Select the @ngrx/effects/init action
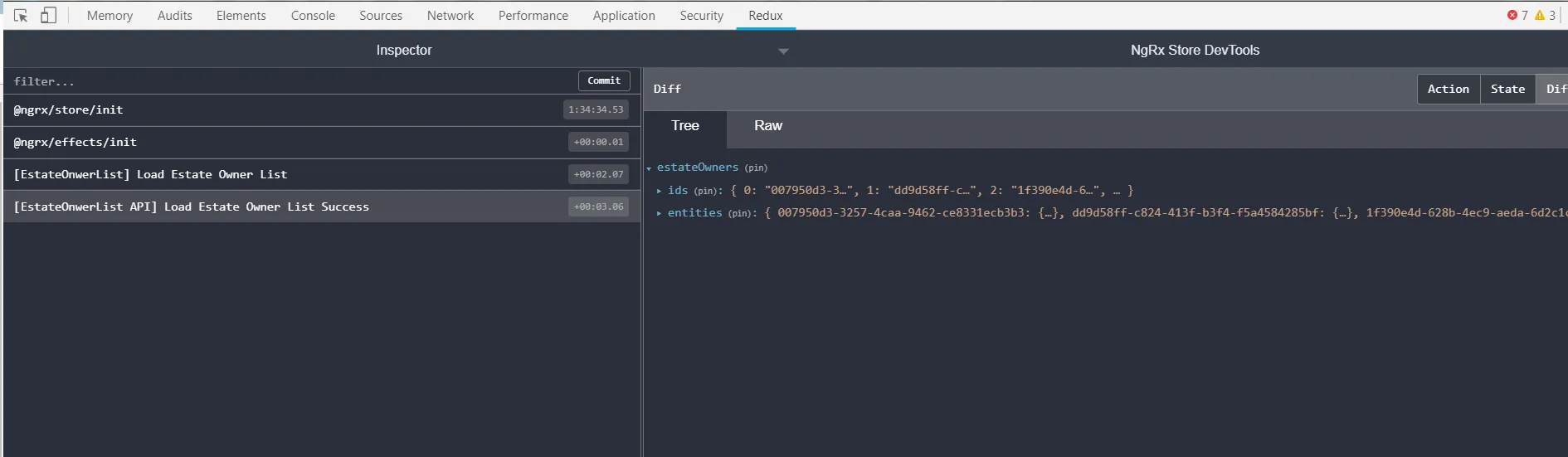Image resolution: width=1568 pixels, height=457 pixels. tap(322, 142)
